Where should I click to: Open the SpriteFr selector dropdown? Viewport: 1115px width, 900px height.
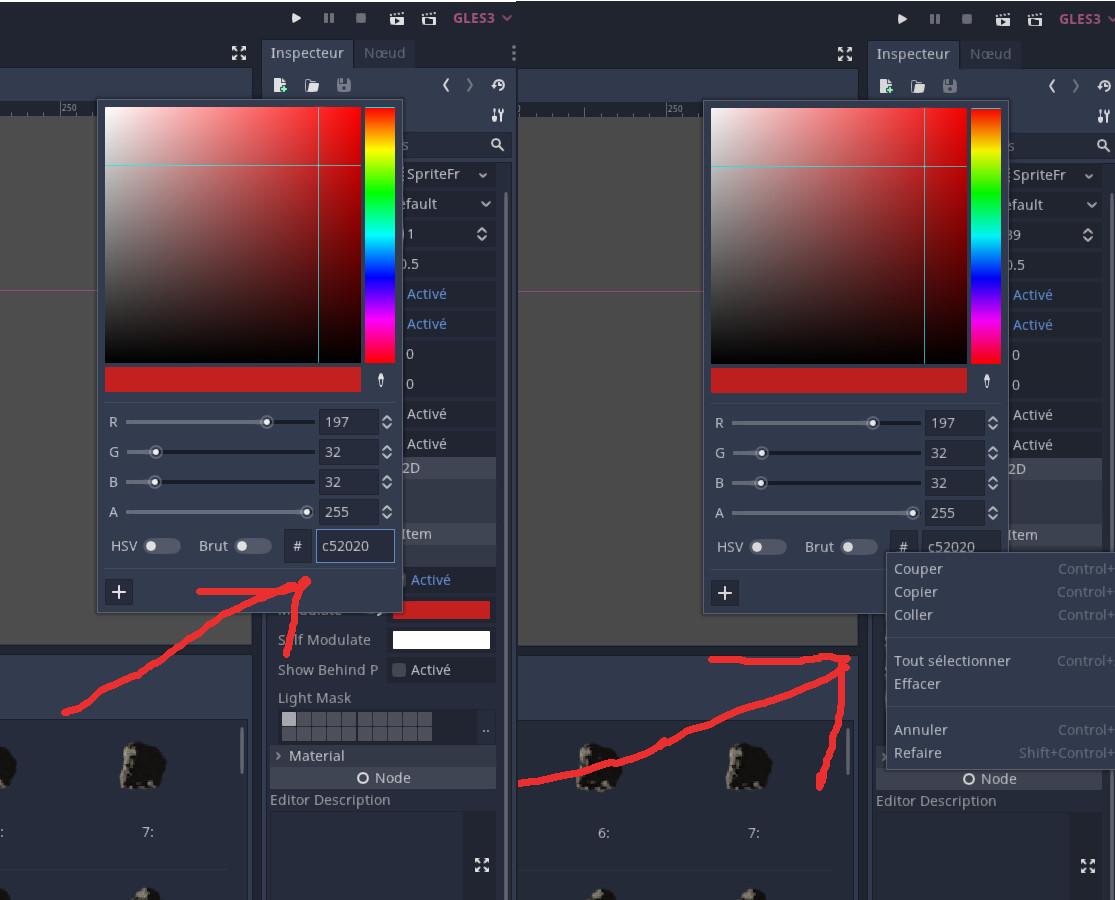pyautogui.click(x=448, y=174)
